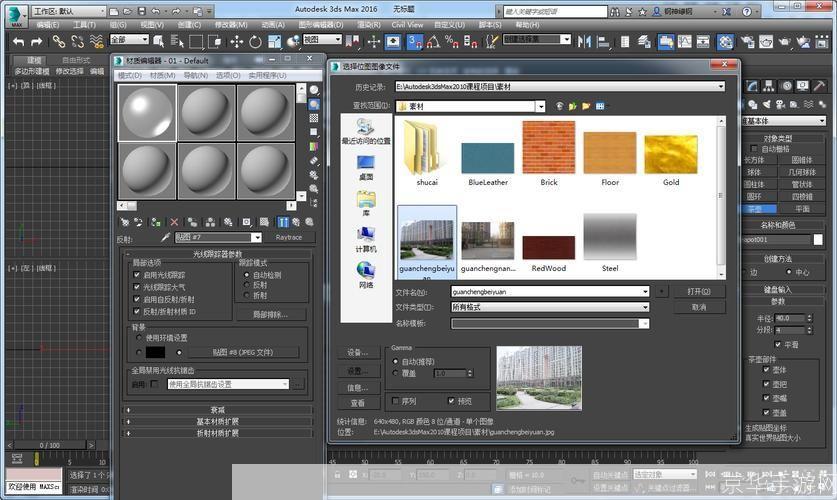Viewport: 837px width, 500px height.
Task: Open the 文件名 dropdown arrow
Action: point(645,291)
